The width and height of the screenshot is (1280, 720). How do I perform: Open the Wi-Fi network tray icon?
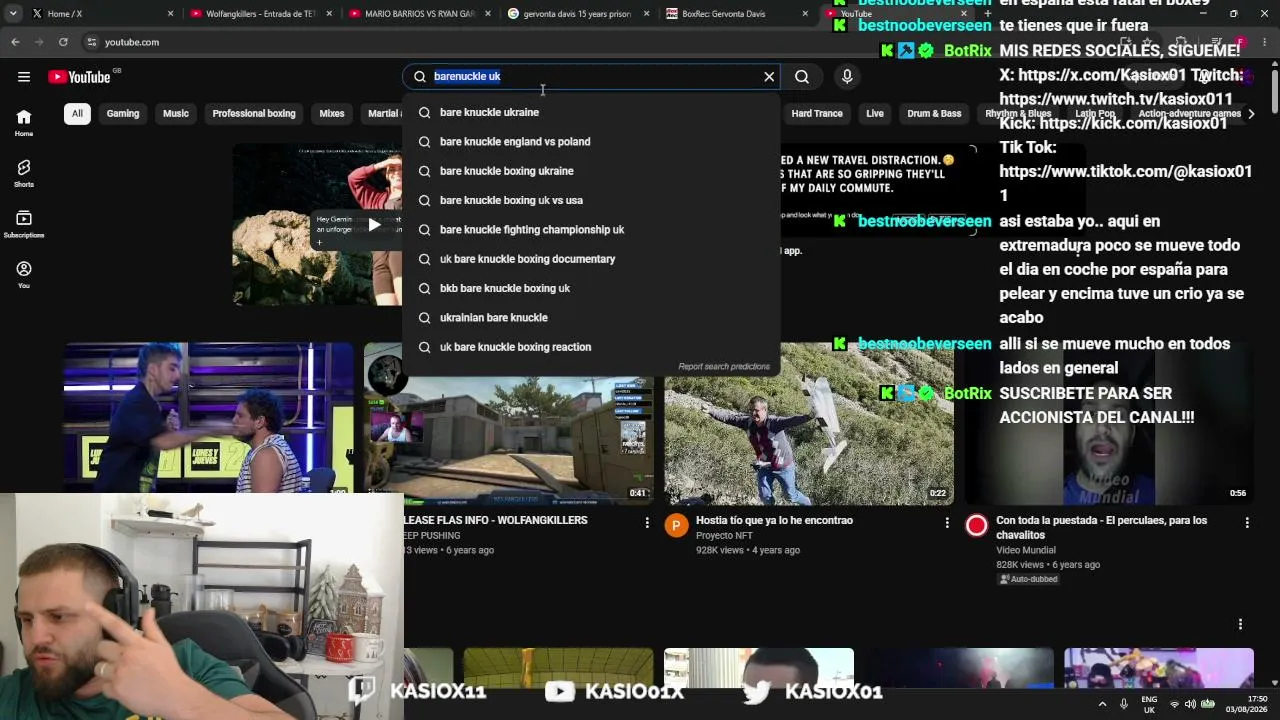pyautogui.click(x=1174, y=704)
